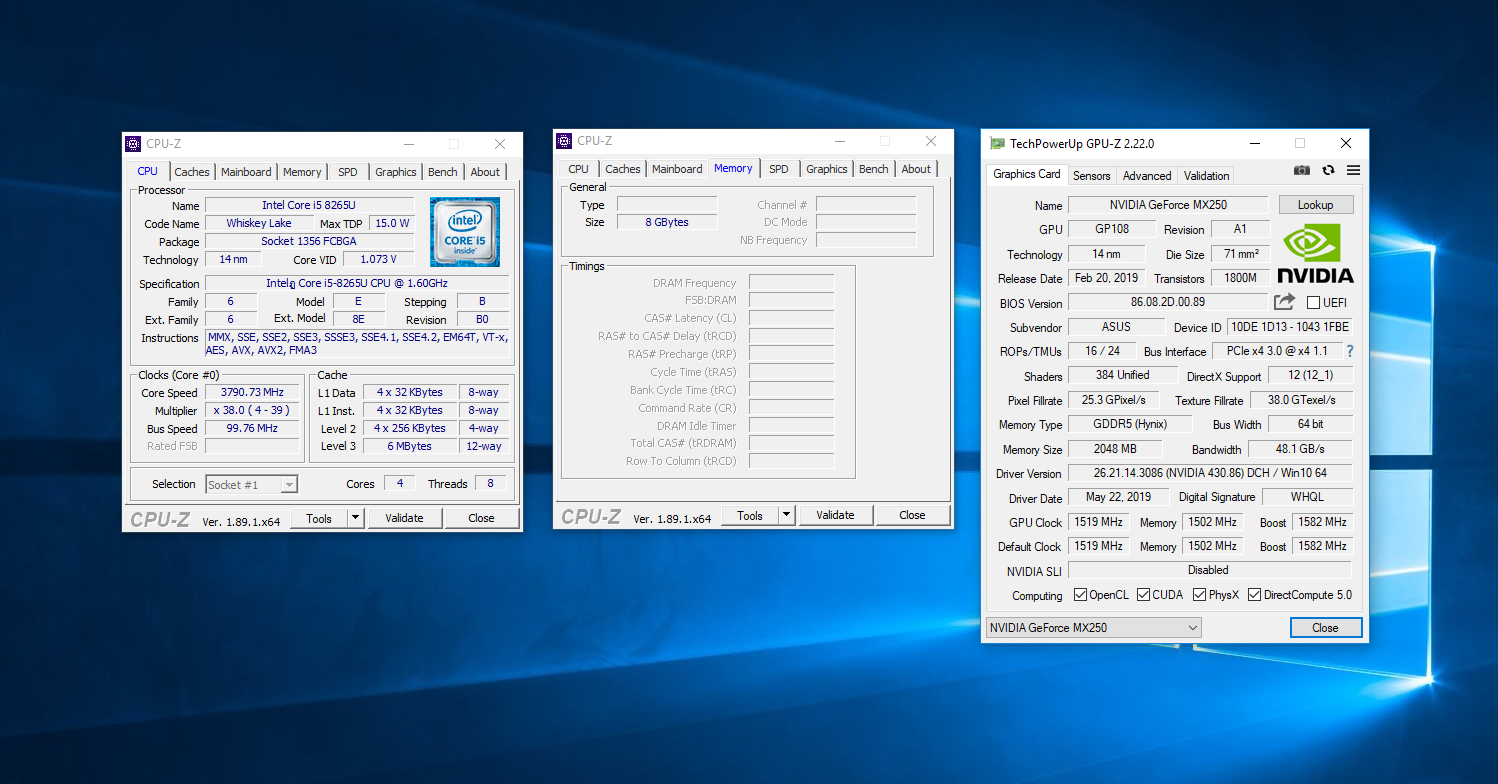This screenshot has height=784, width=1498.
Task: Open Caches tab in middle CPU-Z window
Action: point(623,169)
